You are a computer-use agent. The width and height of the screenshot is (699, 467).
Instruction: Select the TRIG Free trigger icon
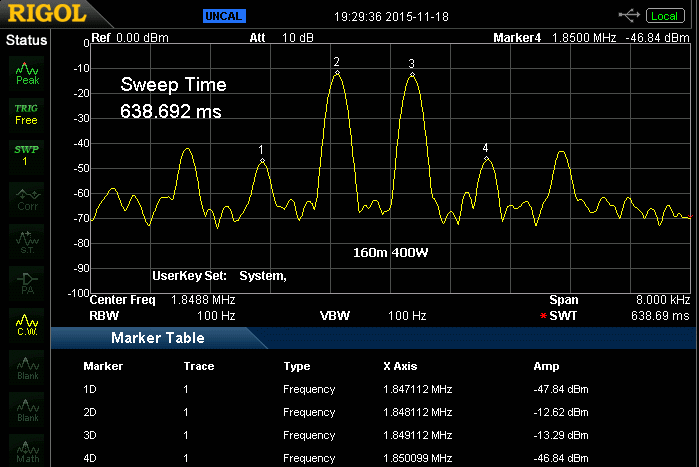coord(27,113)
